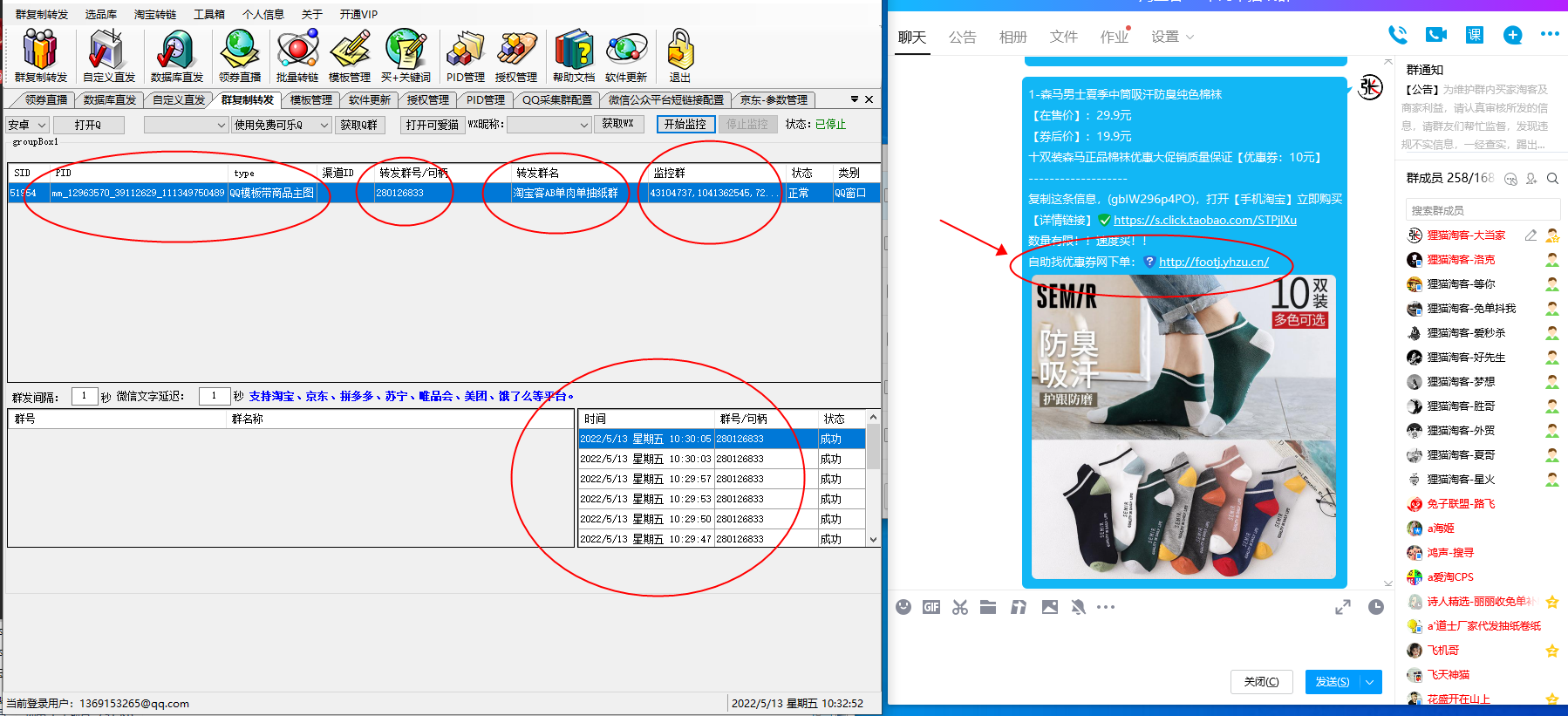Image resolution: width=1568 pixels, height=716 pixels.
Task: Open the footj.yhzu.cn link in message
Action: [x=1213, y=262]
